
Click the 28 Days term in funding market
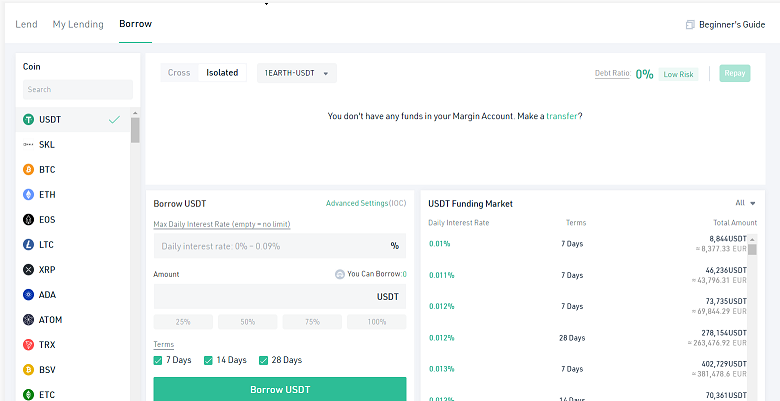[572, 338]
